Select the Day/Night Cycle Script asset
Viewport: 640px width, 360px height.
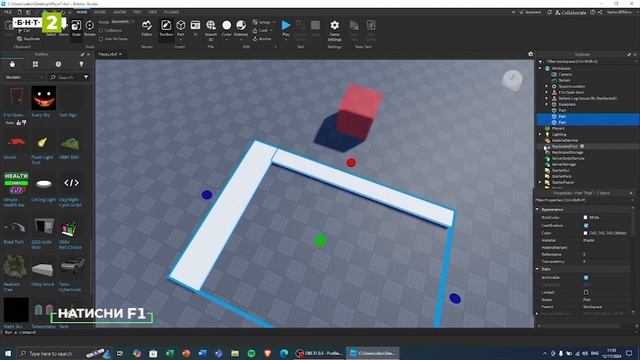click(x=71, y=189)
